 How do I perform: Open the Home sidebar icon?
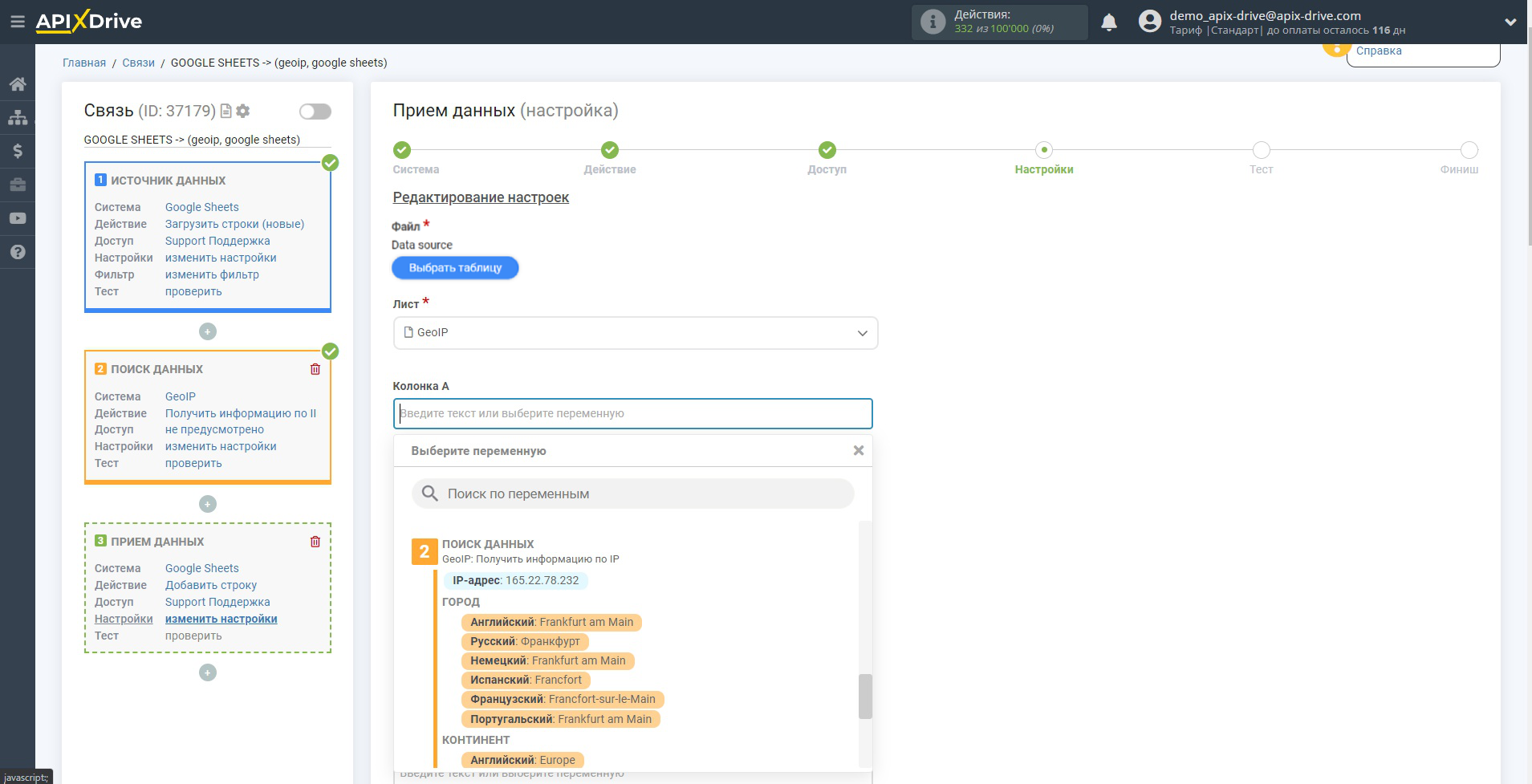tap(18, 83)
